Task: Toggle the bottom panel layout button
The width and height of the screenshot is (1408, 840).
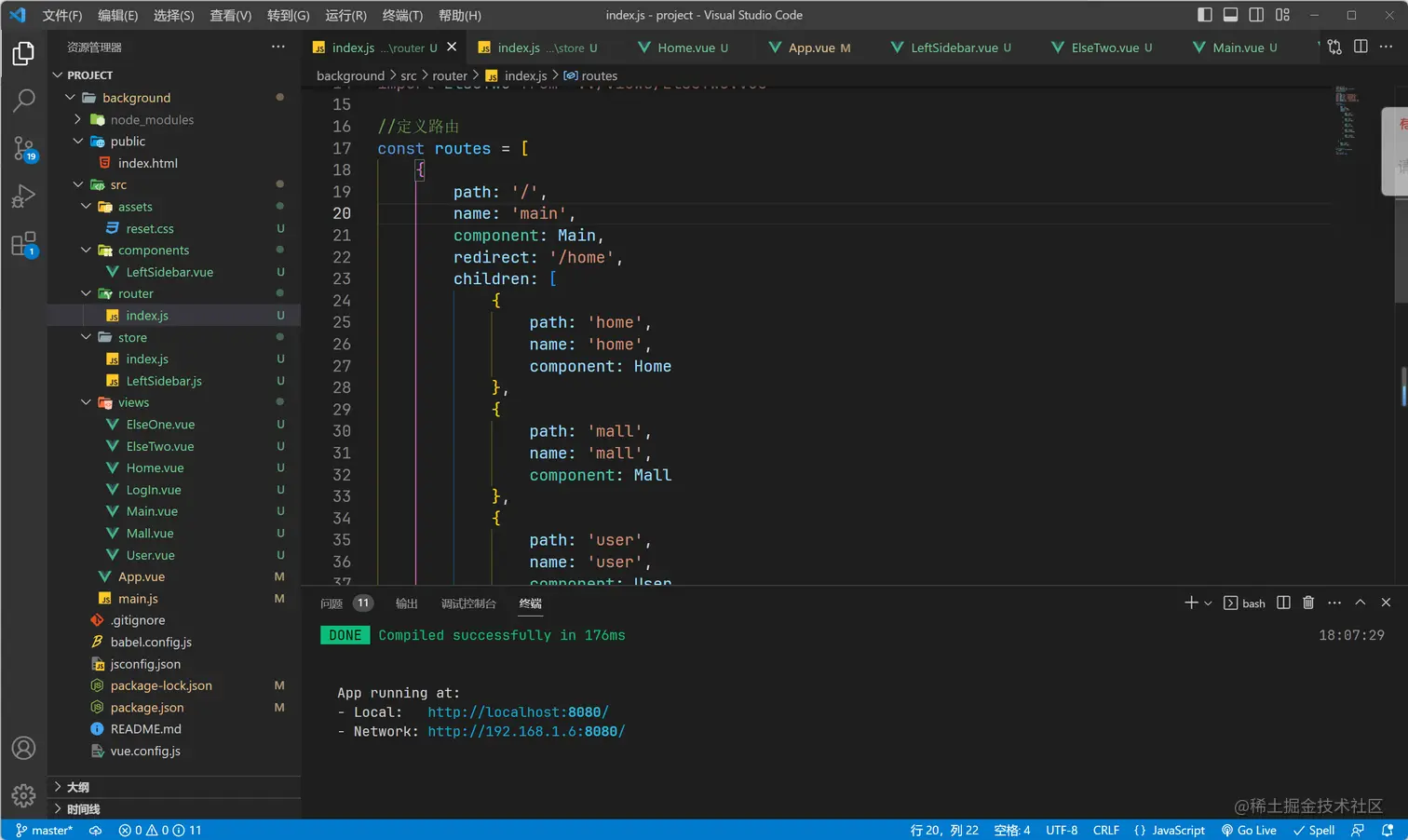Action: [x=1230, y=15]
